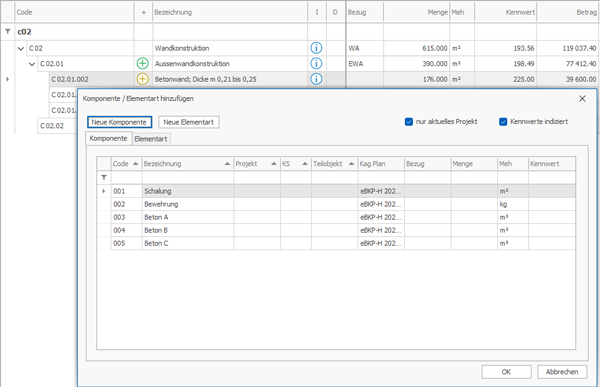Click main table Bezeichnung column header
600x387 pixels.
click(230, 12)
